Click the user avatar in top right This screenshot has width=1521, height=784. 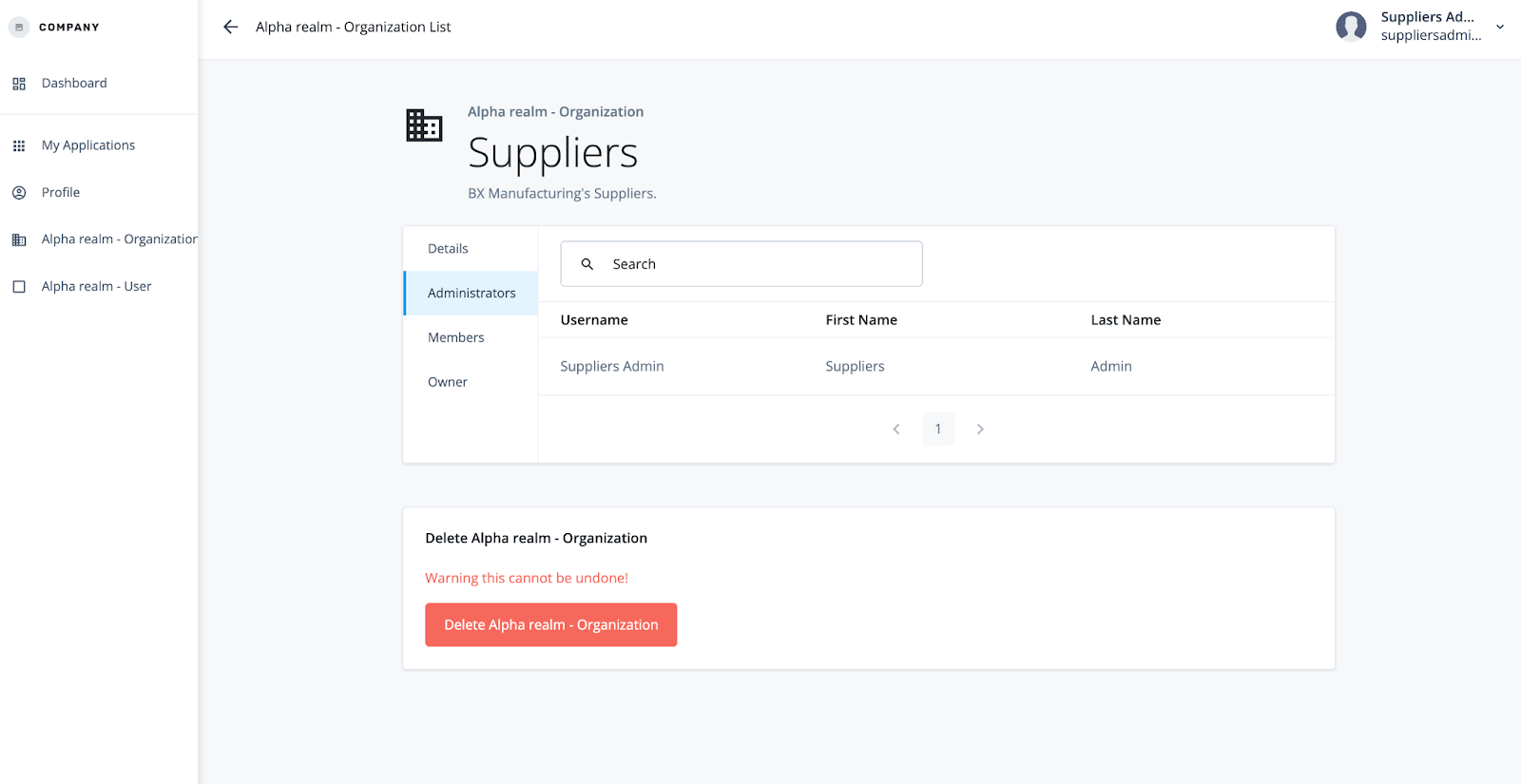click(1351, 27)
